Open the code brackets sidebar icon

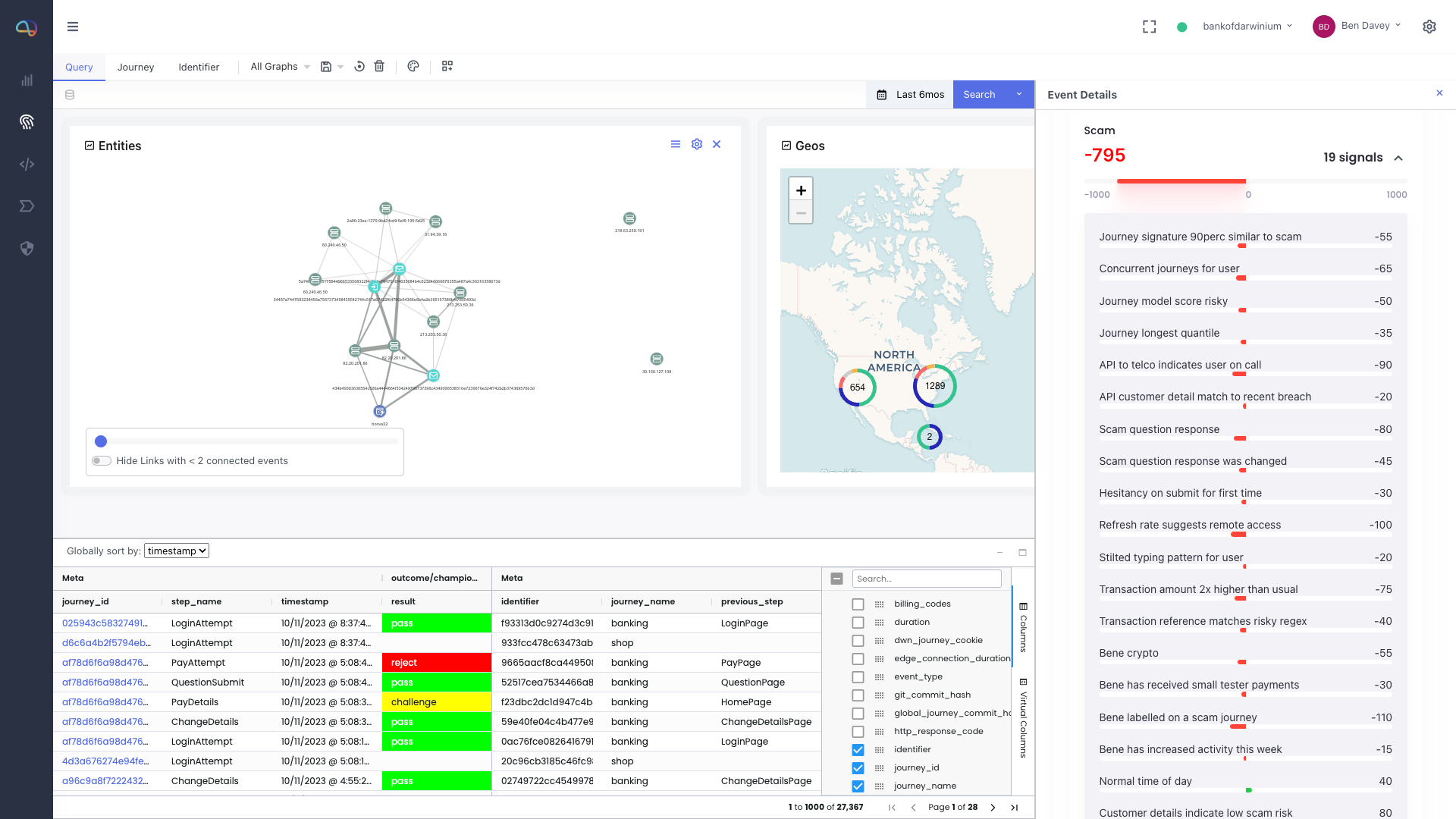coord(27,164)
